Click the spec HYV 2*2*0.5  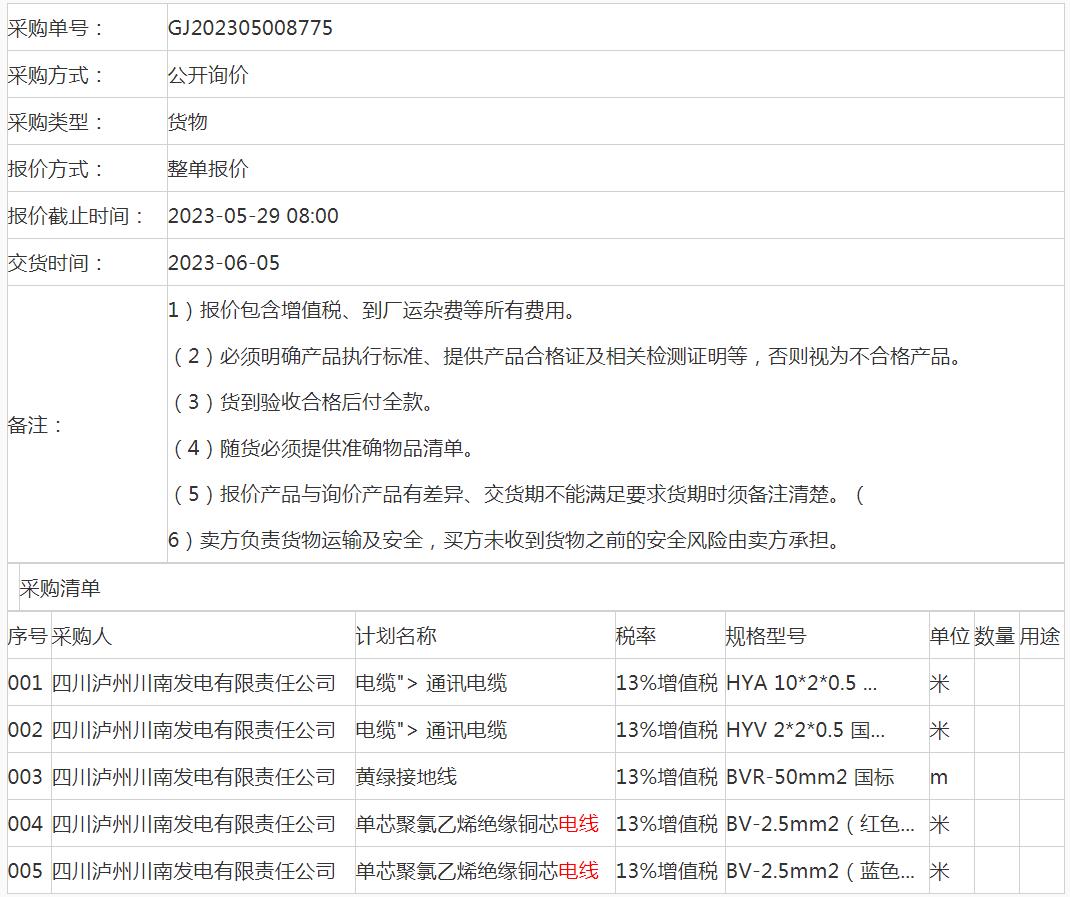coord(805,730)
